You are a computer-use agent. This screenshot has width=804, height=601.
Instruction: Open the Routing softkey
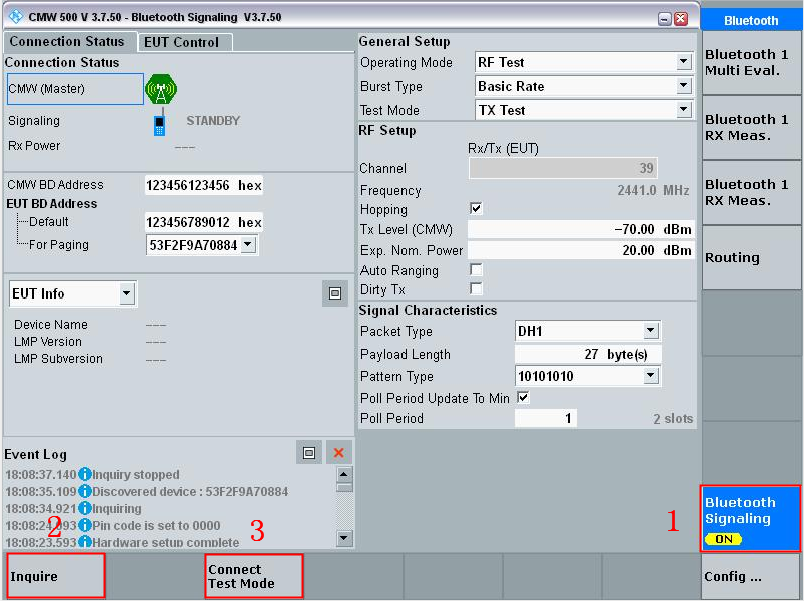pos(751,257)
